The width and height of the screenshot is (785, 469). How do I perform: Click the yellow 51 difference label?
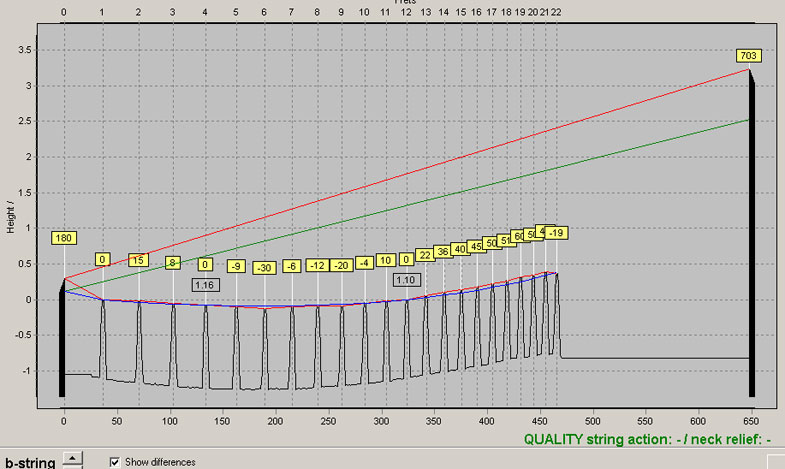[506, 240]
